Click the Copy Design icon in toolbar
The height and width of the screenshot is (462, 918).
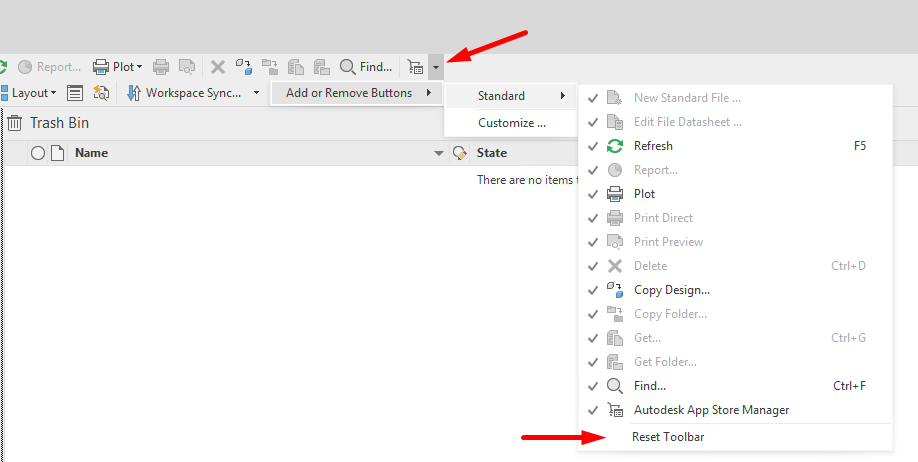point(244,67)
